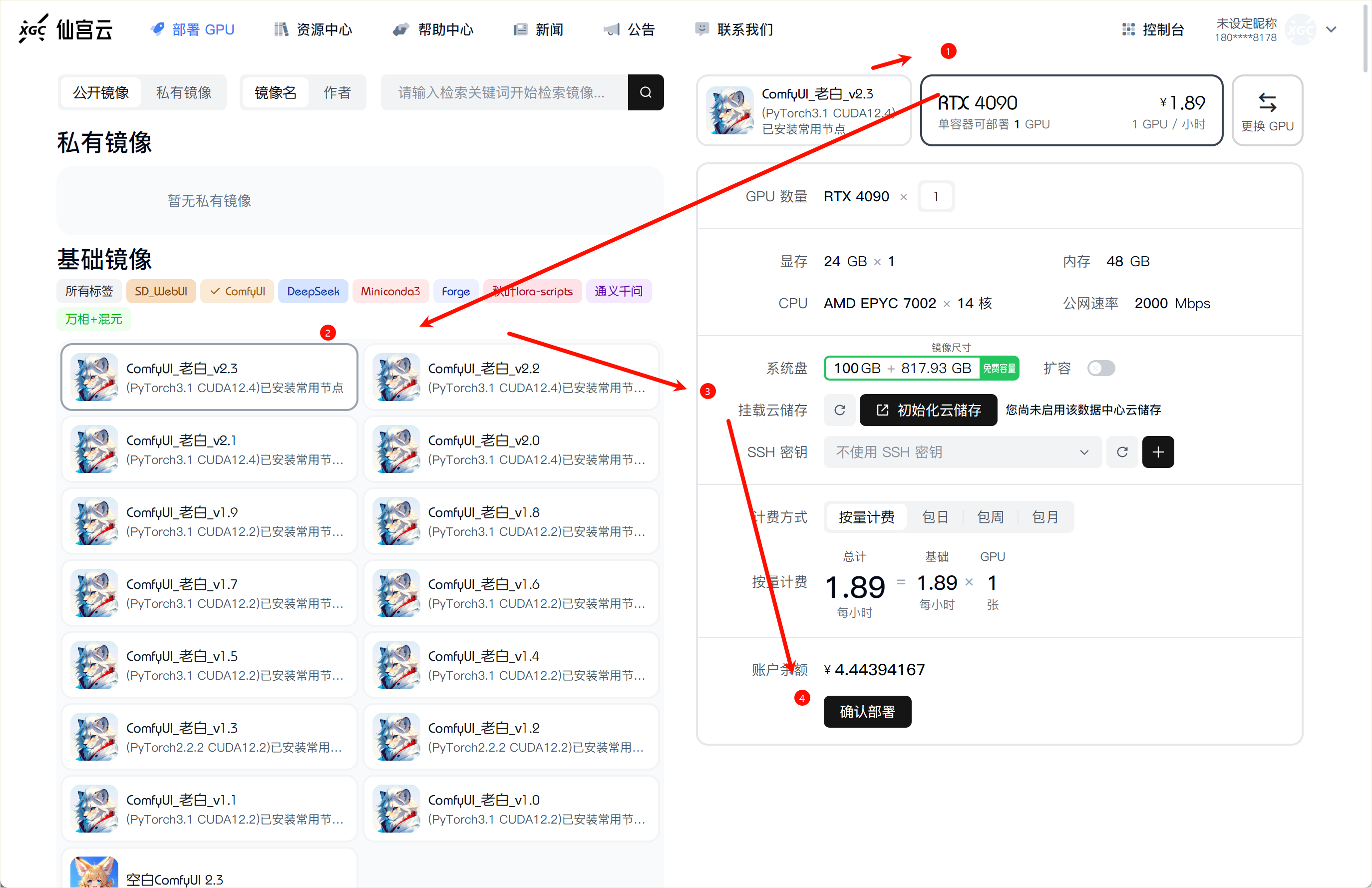Filter images by the DeepSeek tag
The width and height of the screenshot is (1372, 888).
click(x=313, y=291)
